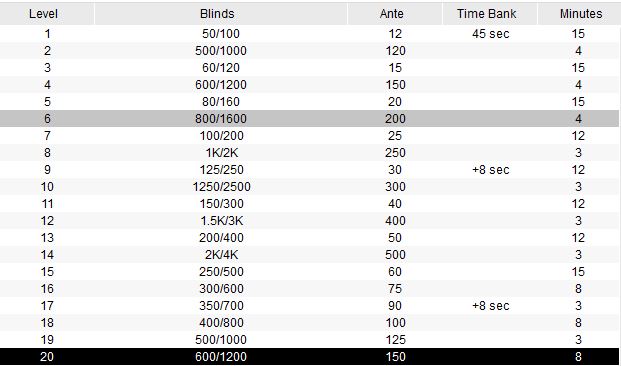621x366 pixels.
Task: Select level 15 row with 250/500 blinds
Action: click(x=309, y=272)
